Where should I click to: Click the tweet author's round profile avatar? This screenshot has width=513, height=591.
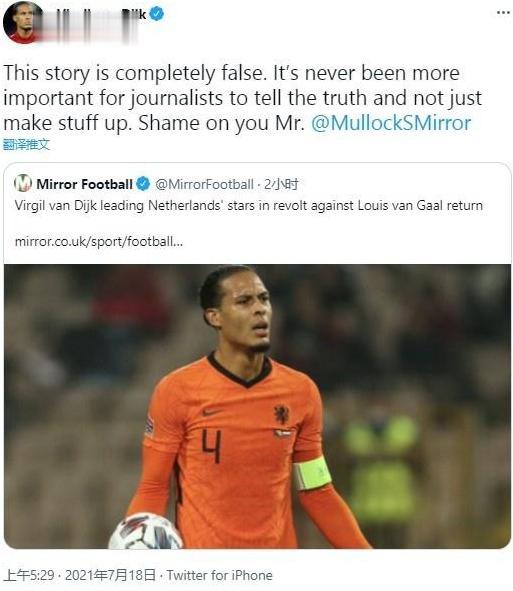point(22,22)
